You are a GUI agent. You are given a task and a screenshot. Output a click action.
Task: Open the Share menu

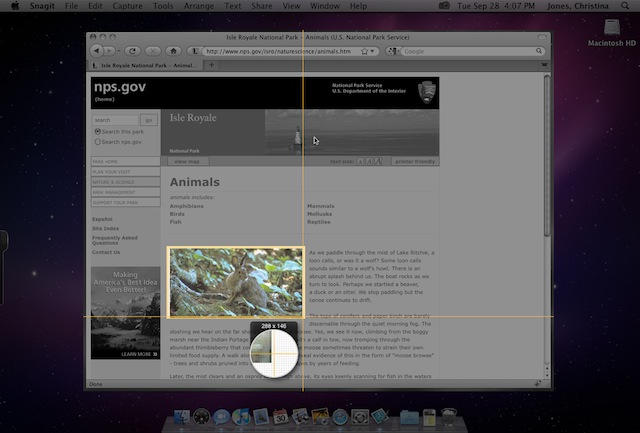tap(262, 6)
